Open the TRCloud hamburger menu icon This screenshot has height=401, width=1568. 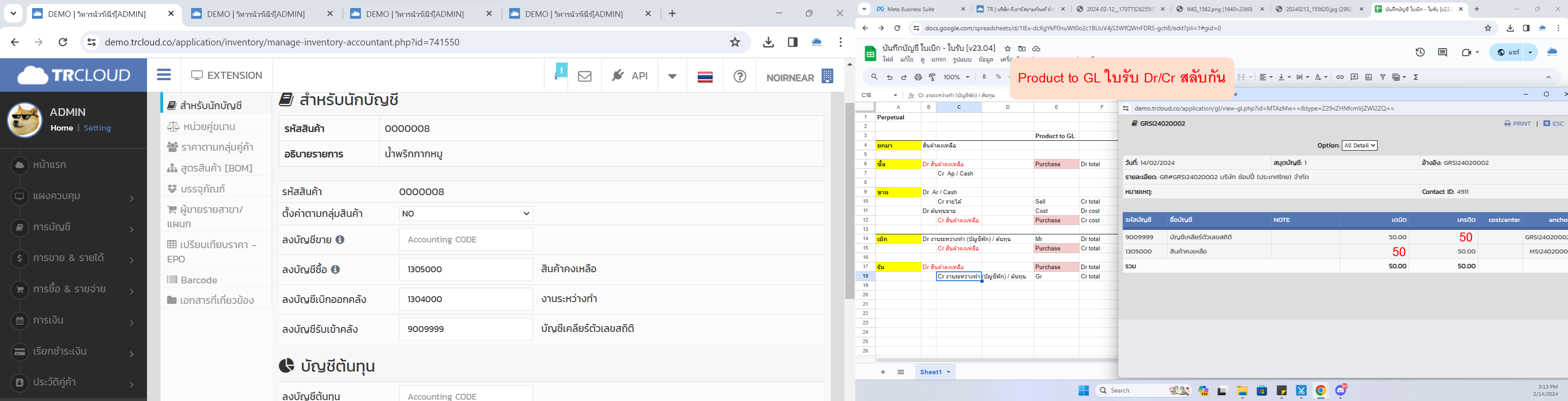(x=164, y=75)
